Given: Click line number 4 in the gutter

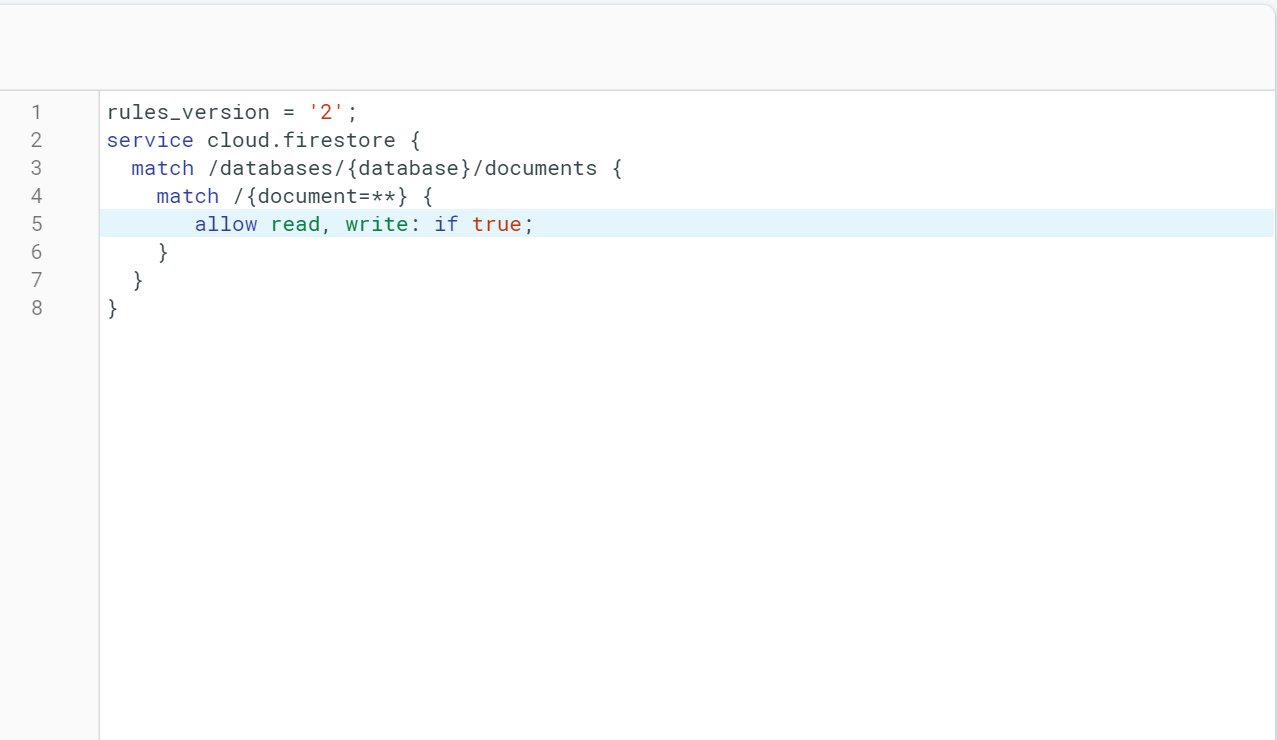Looking at the screenshot, I should [x=37, y=196].
